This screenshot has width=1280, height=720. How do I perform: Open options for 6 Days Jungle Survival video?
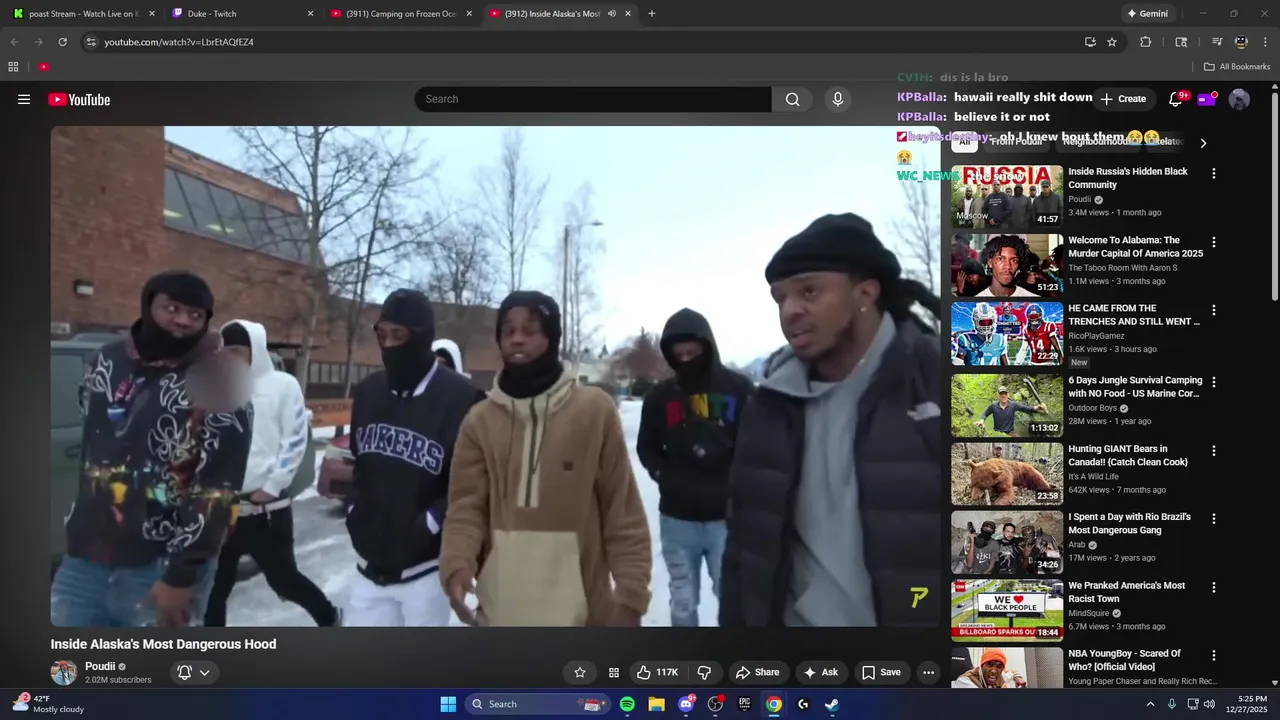pyautogui.click(x=1214, y=382)
